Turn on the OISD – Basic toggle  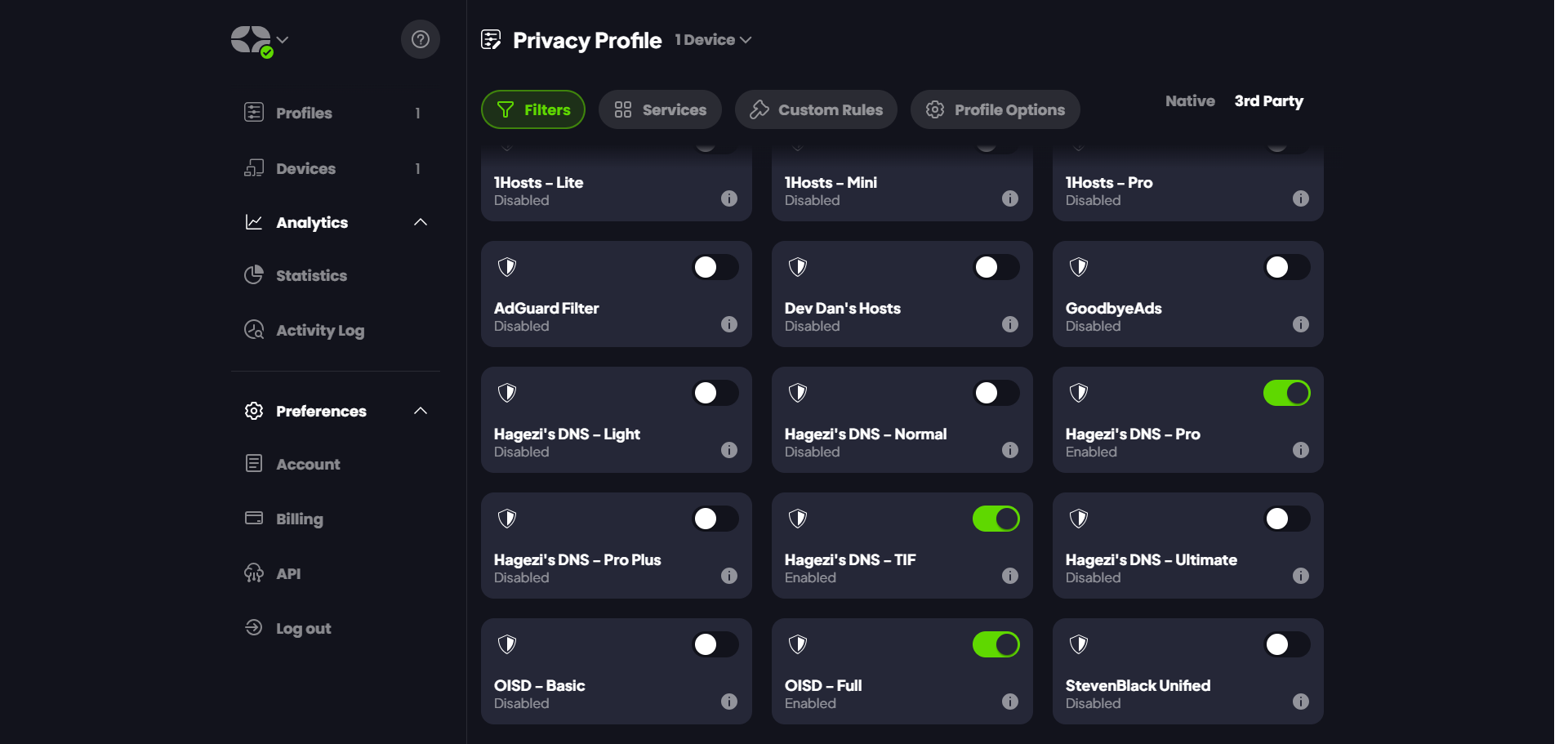(x=715, y=644)
